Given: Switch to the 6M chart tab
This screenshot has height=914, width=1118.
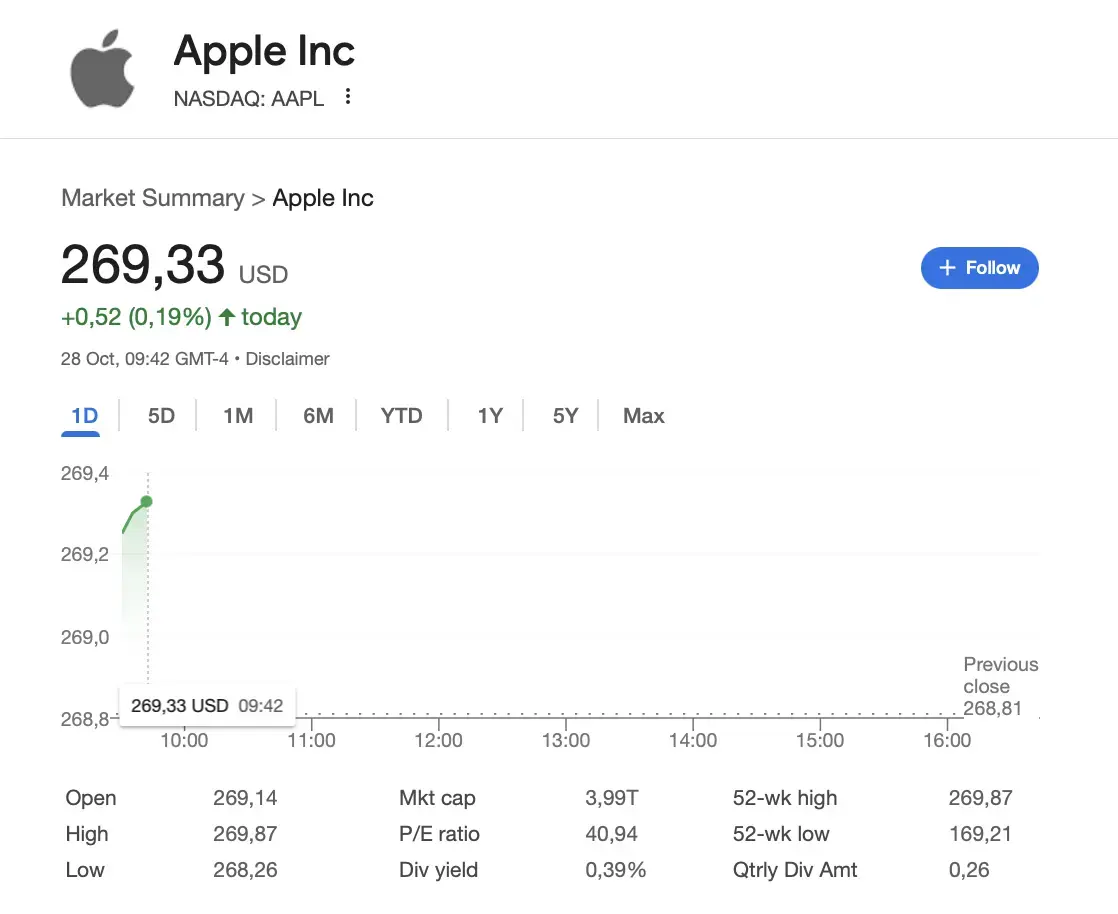Looking at the screenshot, I should 317,415.
